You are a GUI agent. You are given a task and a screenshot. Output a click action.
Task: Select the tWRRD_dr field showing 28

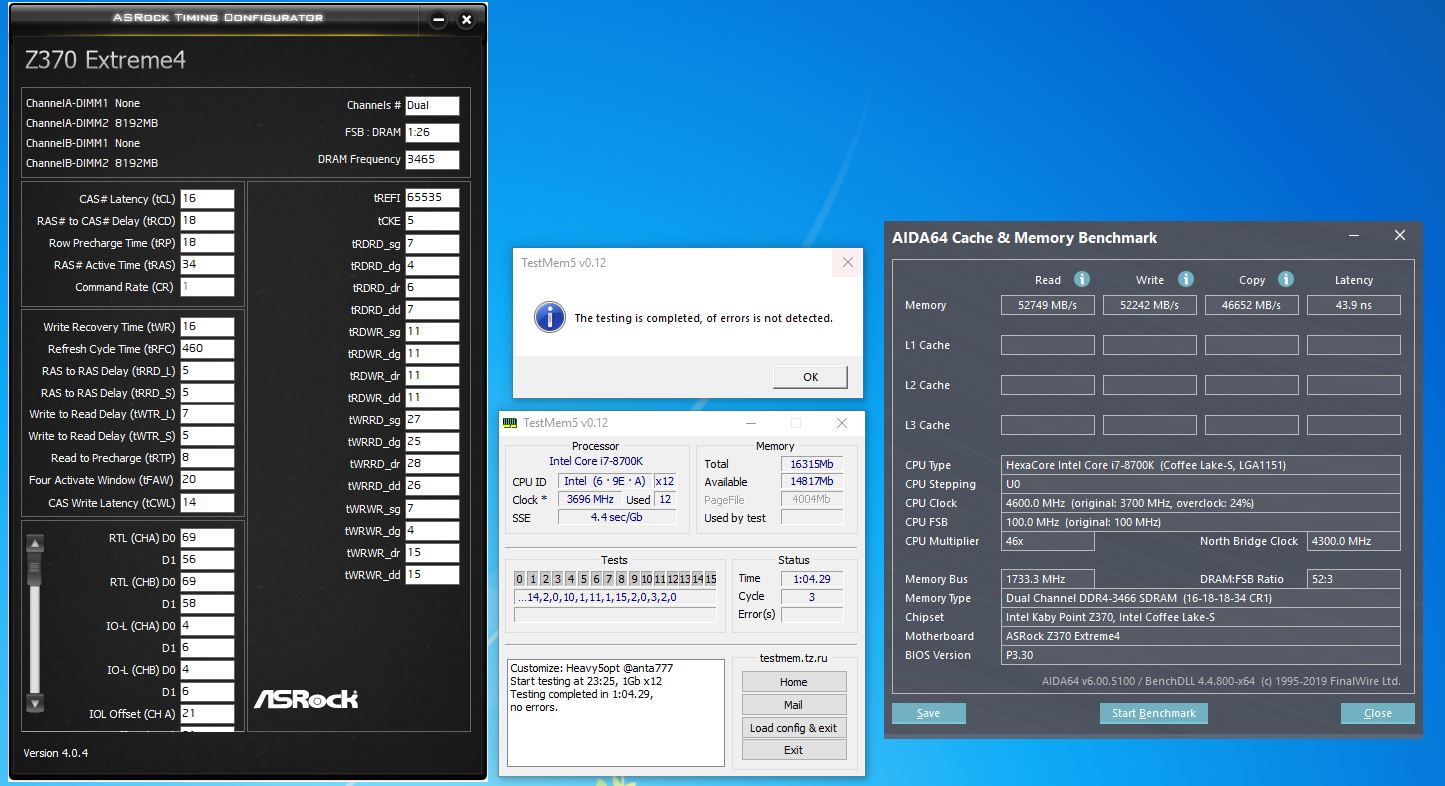(x=432, y=464)
